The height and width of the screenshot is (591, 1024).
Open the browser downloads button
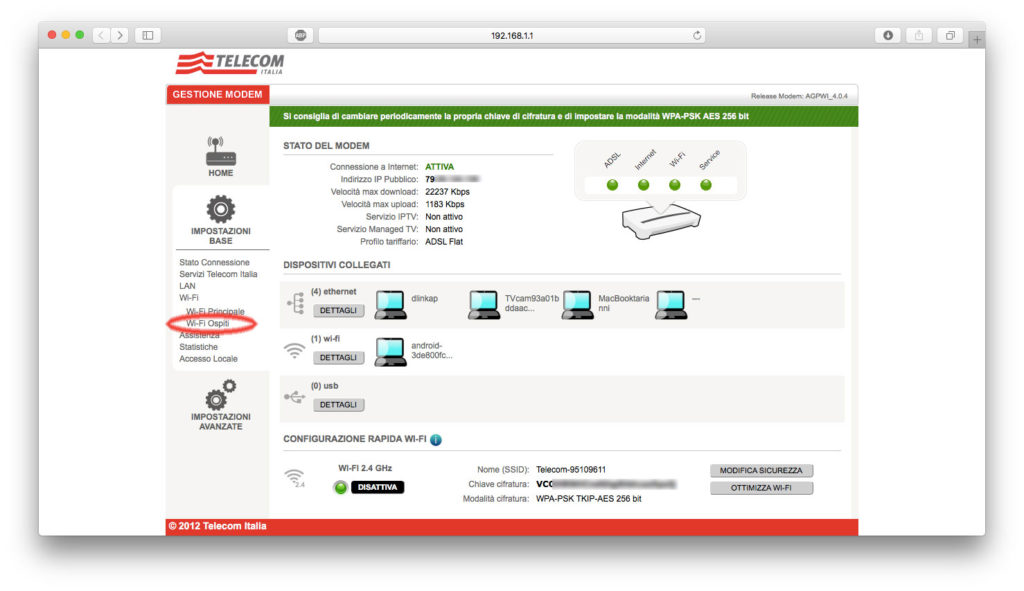(888, 35)
